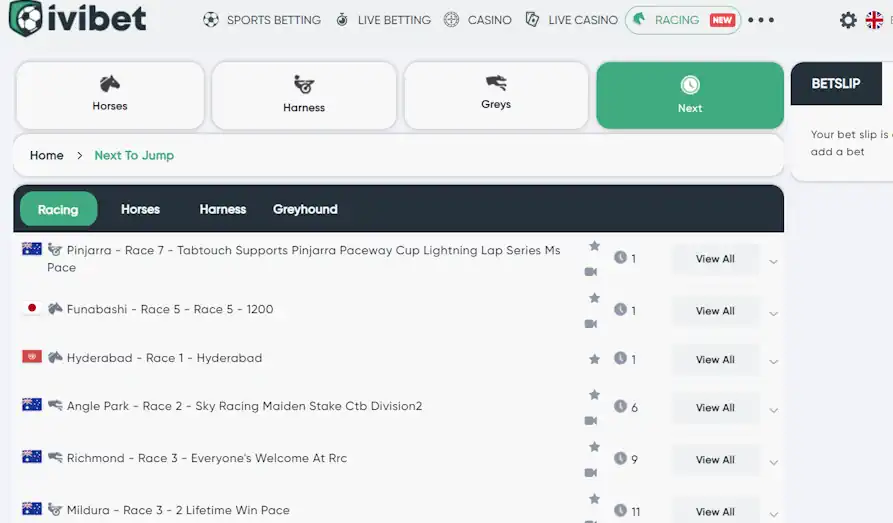This screenshot has width=893, height=523.
Task: Click the clock icon on Pinjarra row
Action: [620, 257]
